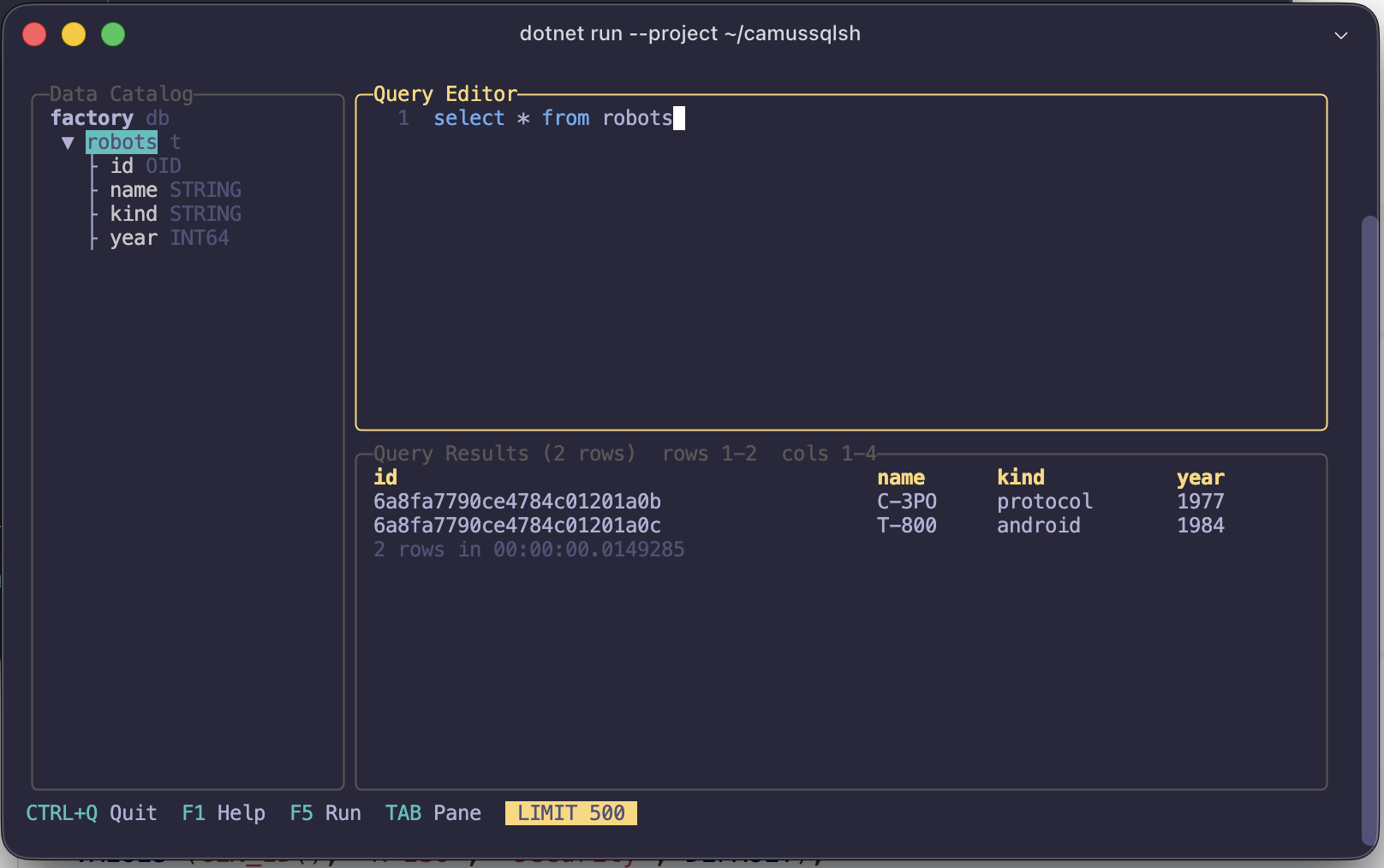1384x868 pixels.
Task: Click the C-3PO name cell
Action: click(x=907, y=502)
